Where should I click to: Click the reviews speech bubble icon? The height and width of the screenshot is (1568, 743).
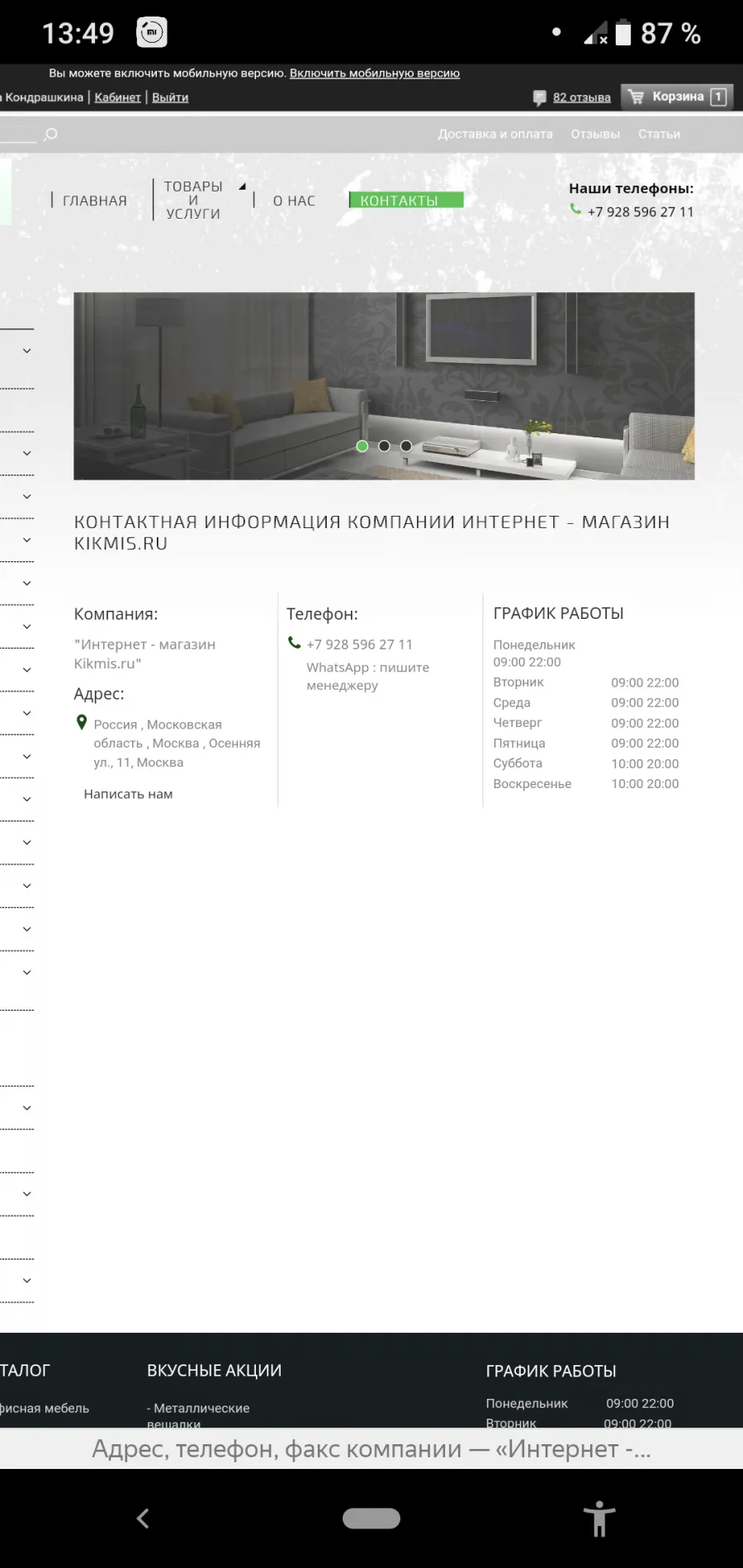(x=540, y=97)
